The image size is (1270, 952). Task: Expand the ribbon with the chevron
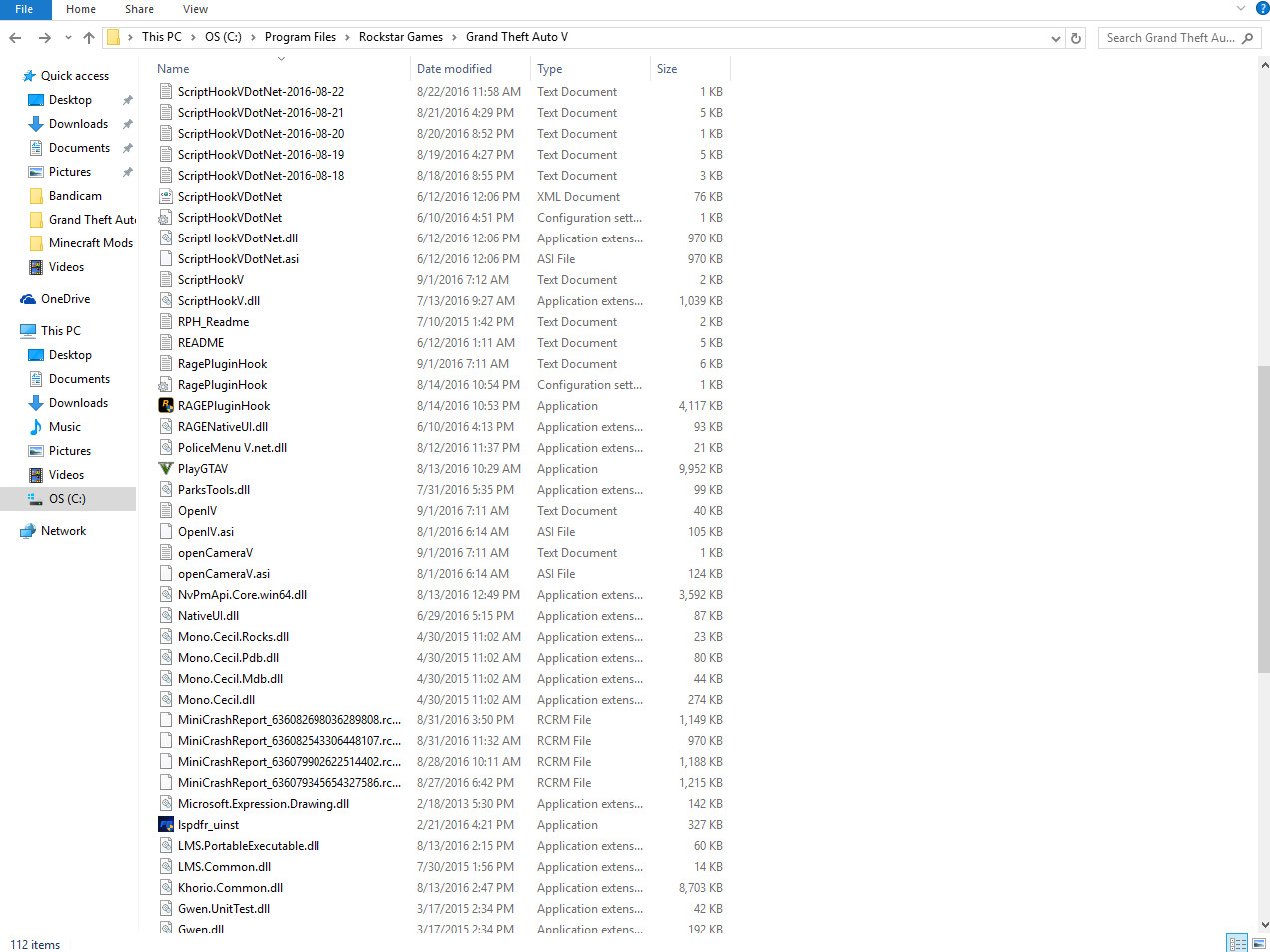[1241, 8]
